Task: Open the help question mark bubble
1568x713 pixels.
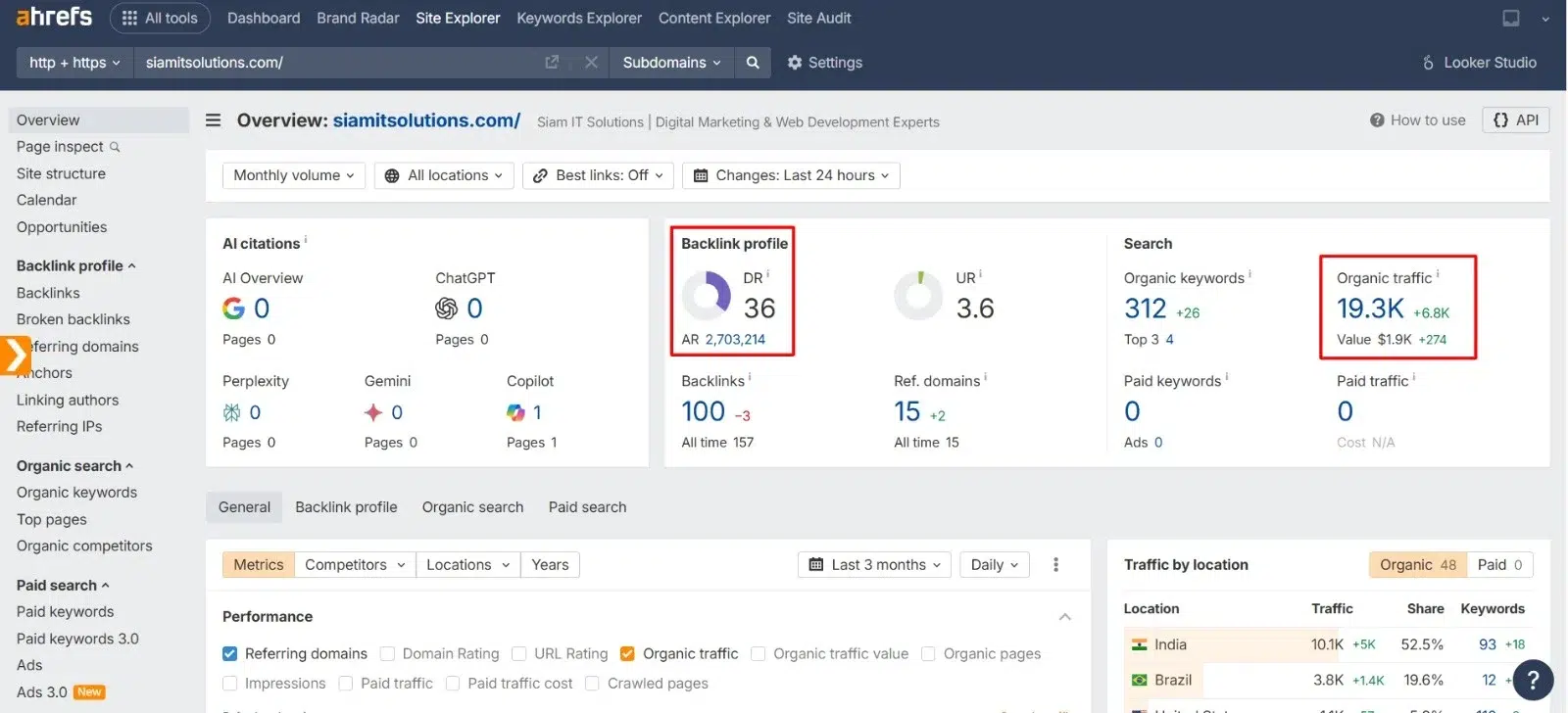Action: pyautogui.click(x=1533, y=680)
